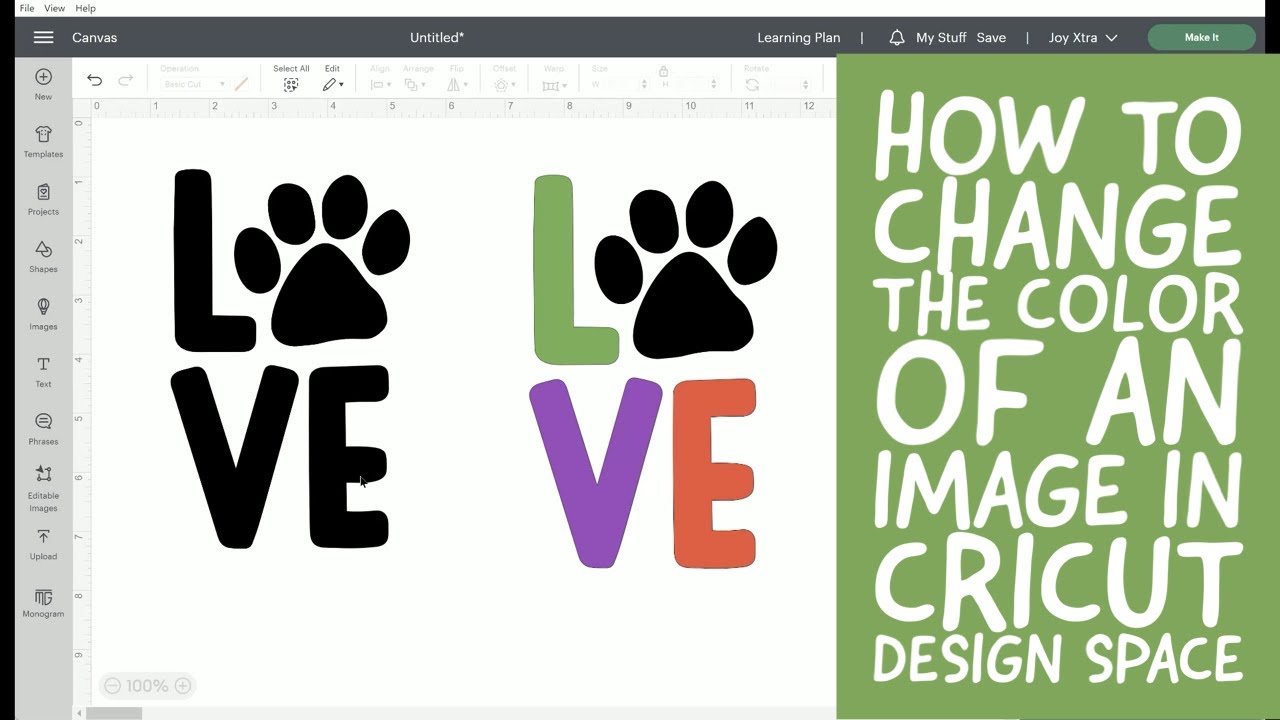The width and height of the screenshot is (1280, 720).
Task: Zoom out with the minus button
Action: [112, 686]
